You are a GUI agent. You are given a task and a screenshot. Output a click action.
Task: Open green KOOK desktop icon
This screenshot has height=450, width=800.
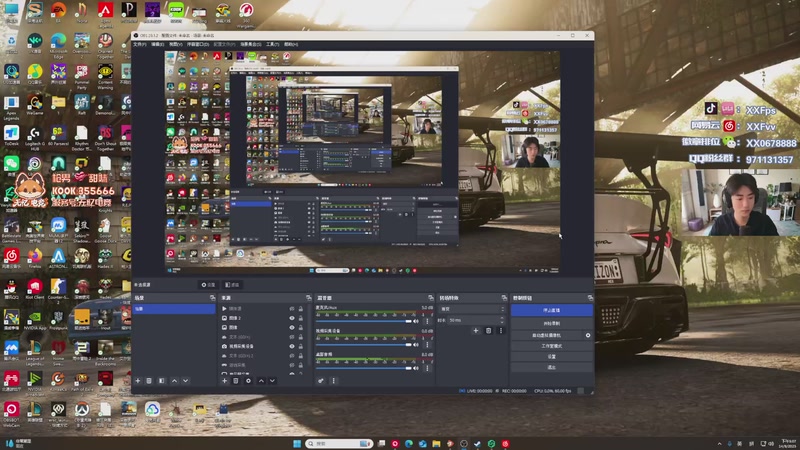point(176,12)
